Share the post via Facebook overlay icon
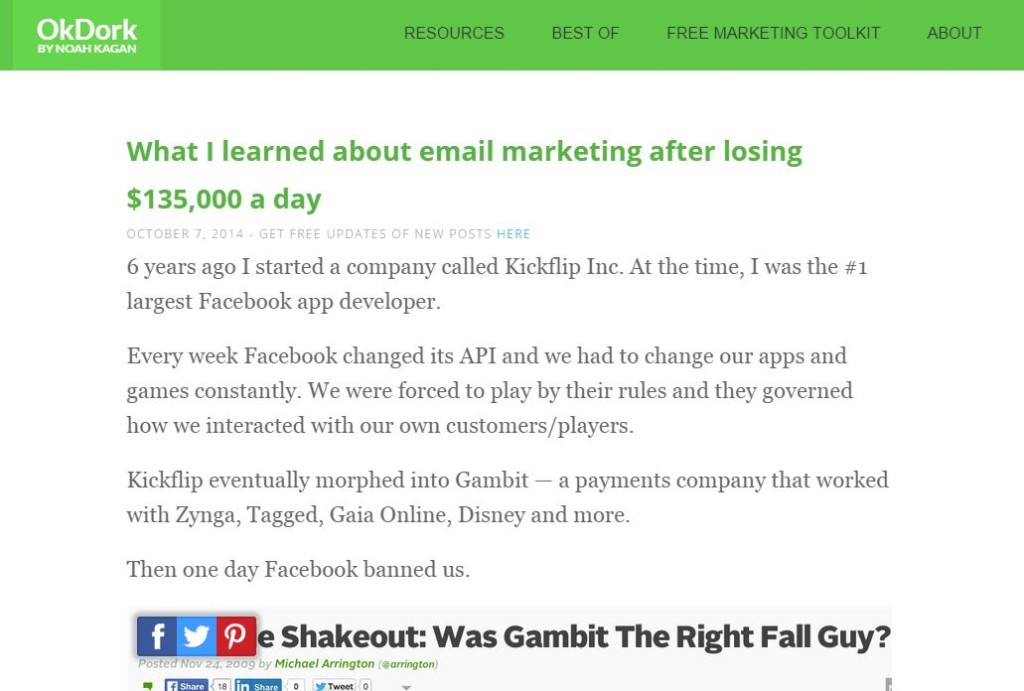This screenshot has width=1024, height=691. pyautogui.click(x=157, y=636)
